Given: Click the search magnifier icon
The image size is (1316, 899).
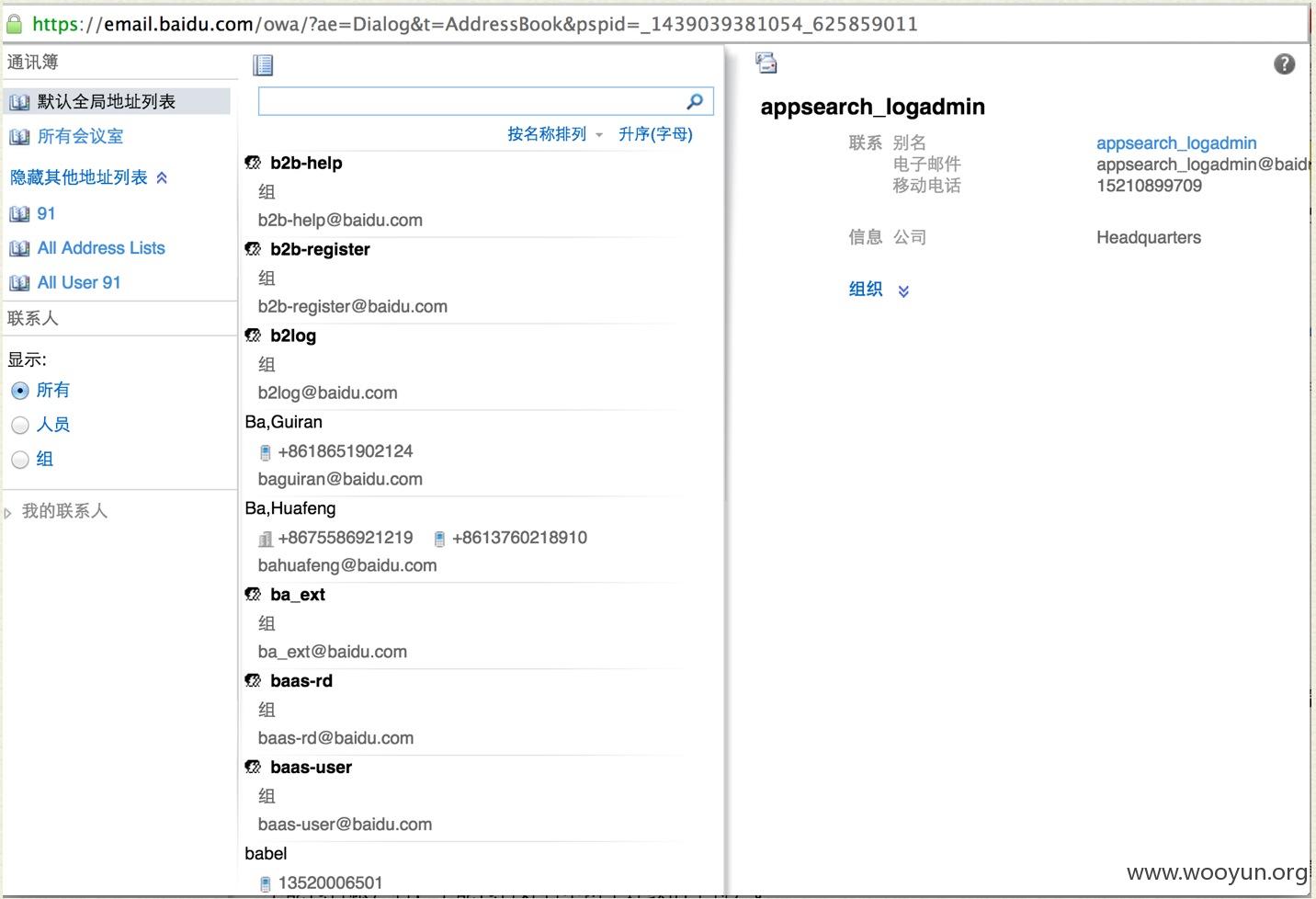Looking at the screenshot, I should click(695, 101).
